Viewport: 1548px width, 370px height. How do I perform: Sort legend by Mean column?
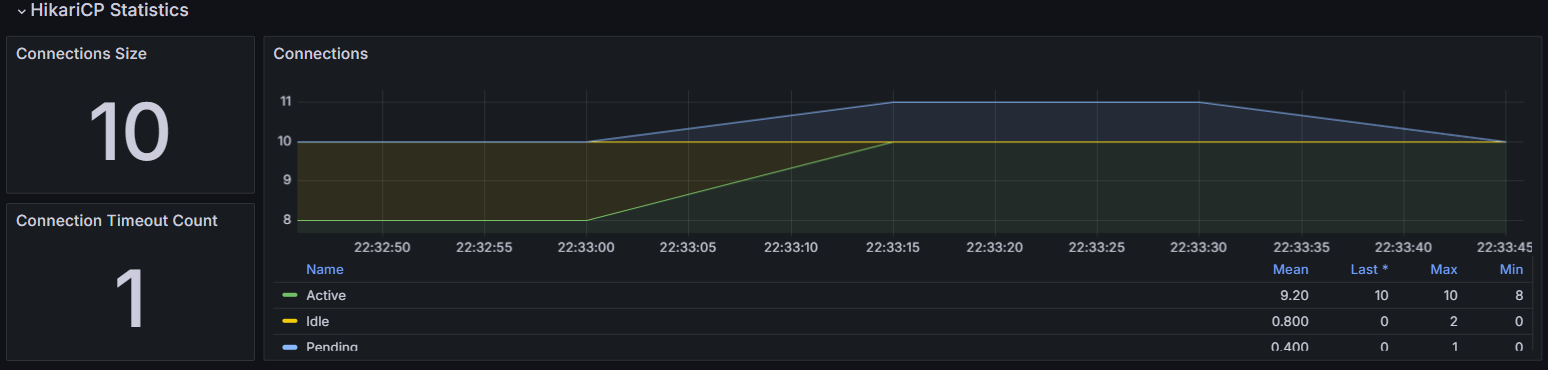pyautogui.click(x=1290, y=270)
